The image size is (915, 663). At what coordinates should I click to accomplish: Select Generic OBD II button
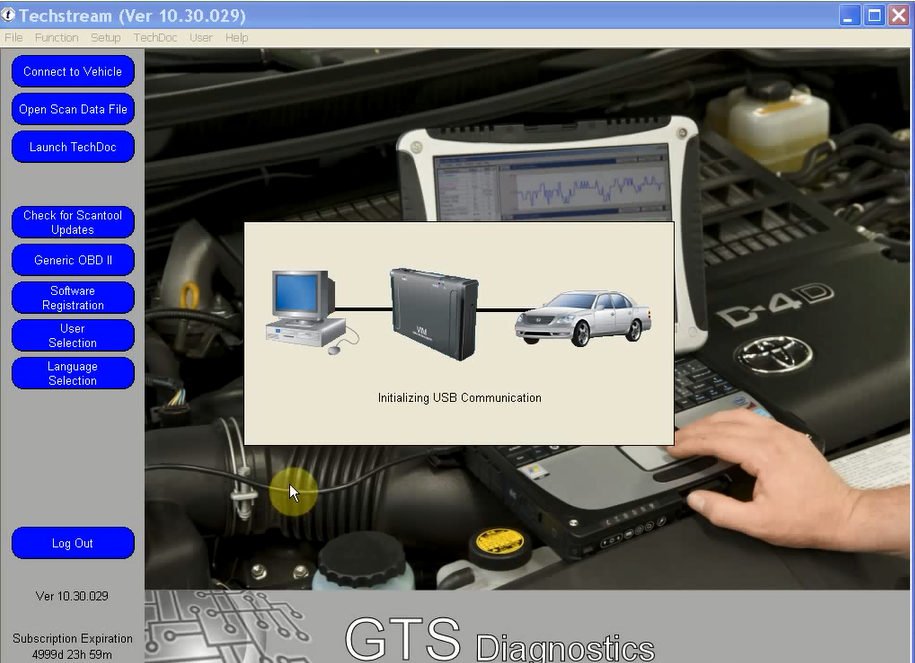point(73,260)
